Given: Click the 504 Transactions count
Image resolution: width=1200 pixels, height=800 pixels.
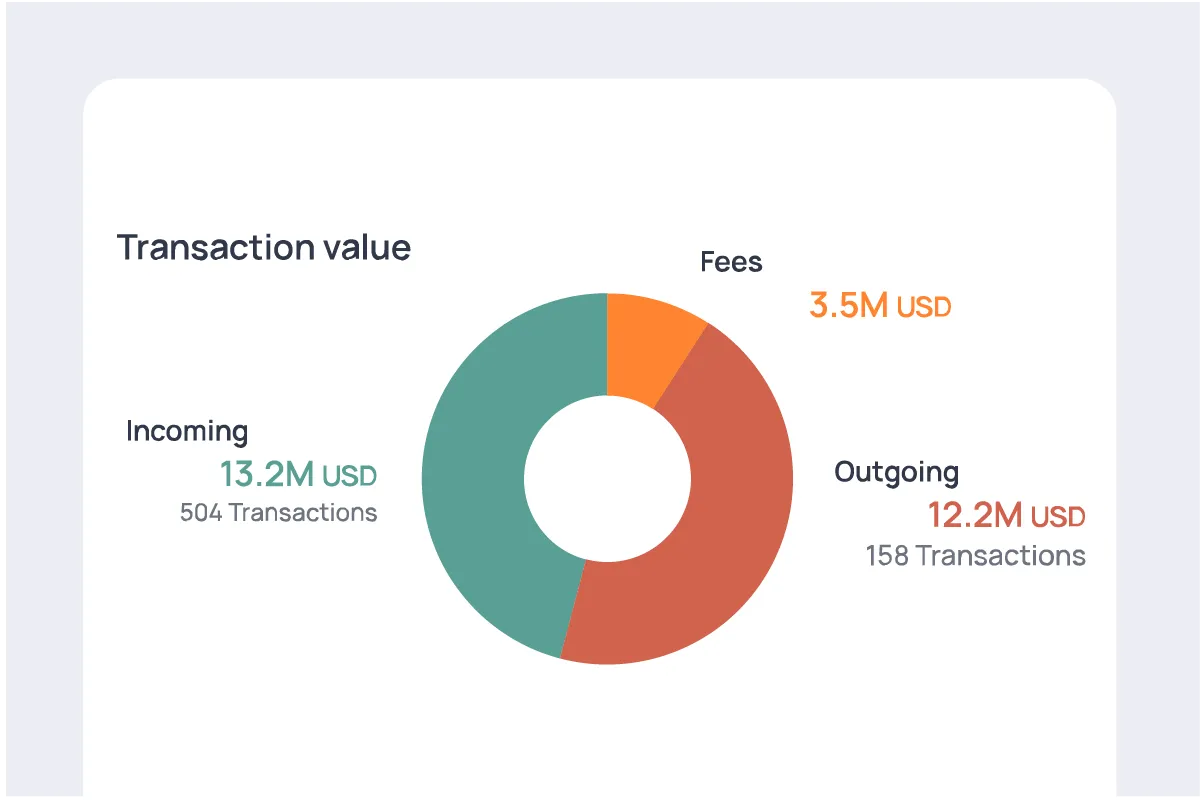Looking at the screenshot, I should pyautogui.click(x=278, y=513).
